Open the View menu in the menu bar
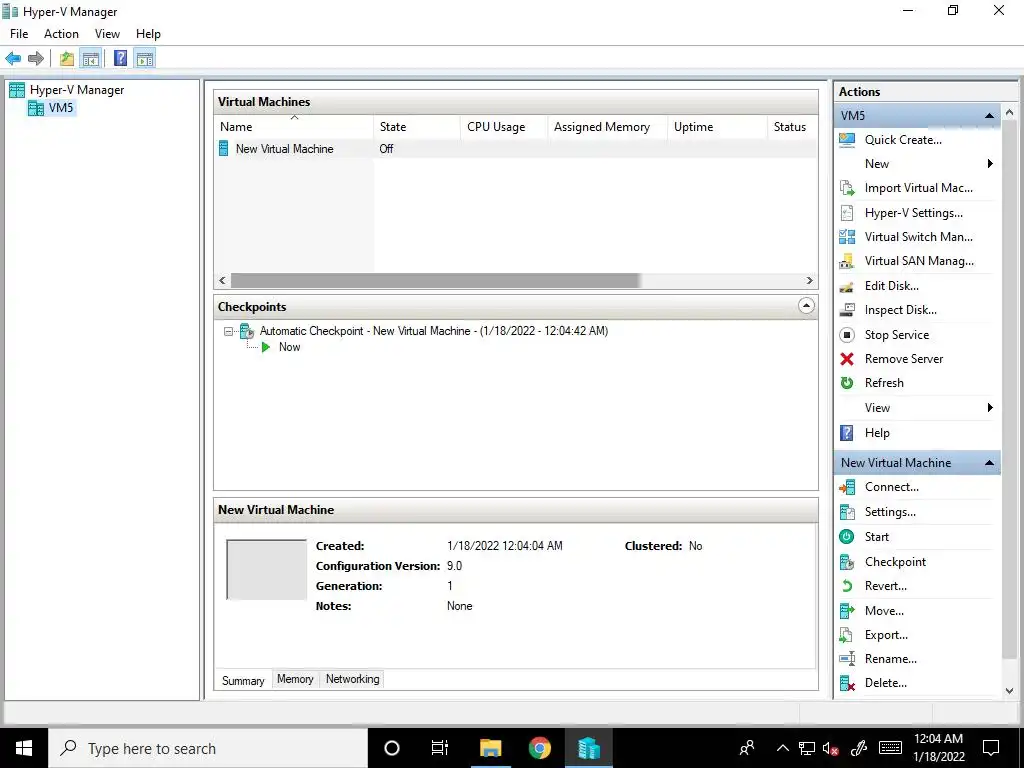 (107, 34)
